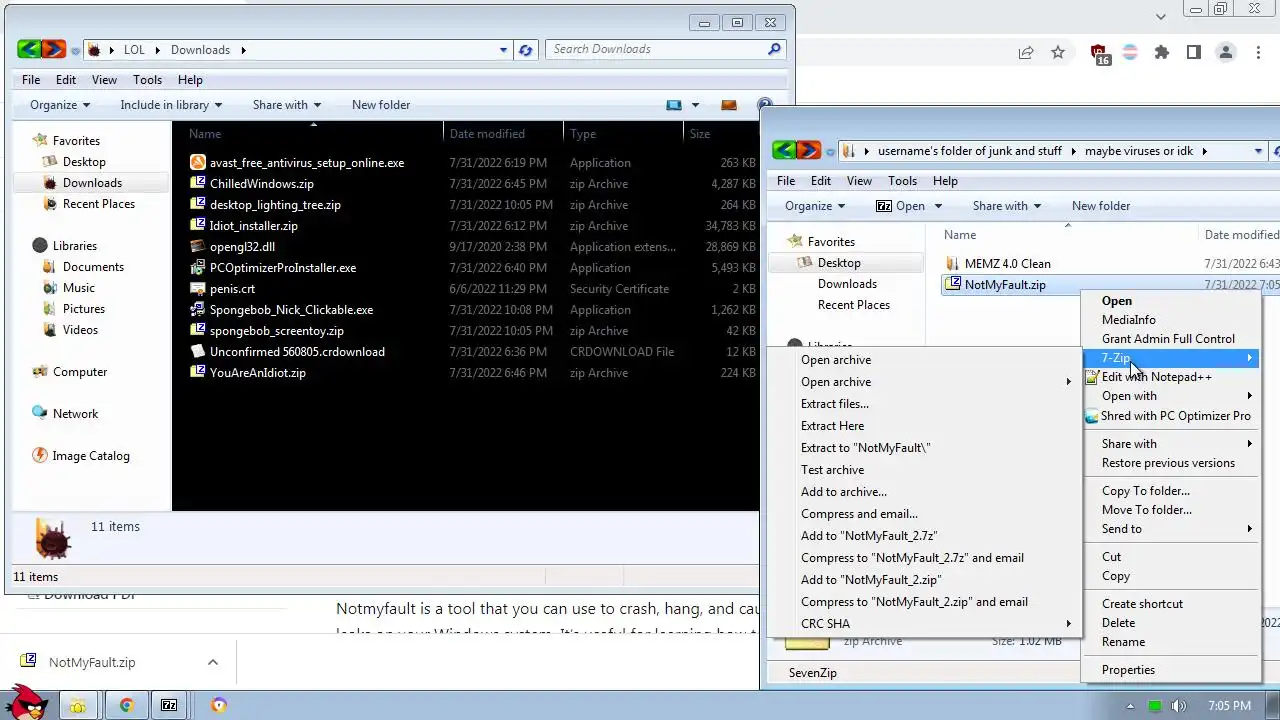1280x720 pixels.
Task: Open Organize dropdown in Downloads window
Action: tap(60, 105)
